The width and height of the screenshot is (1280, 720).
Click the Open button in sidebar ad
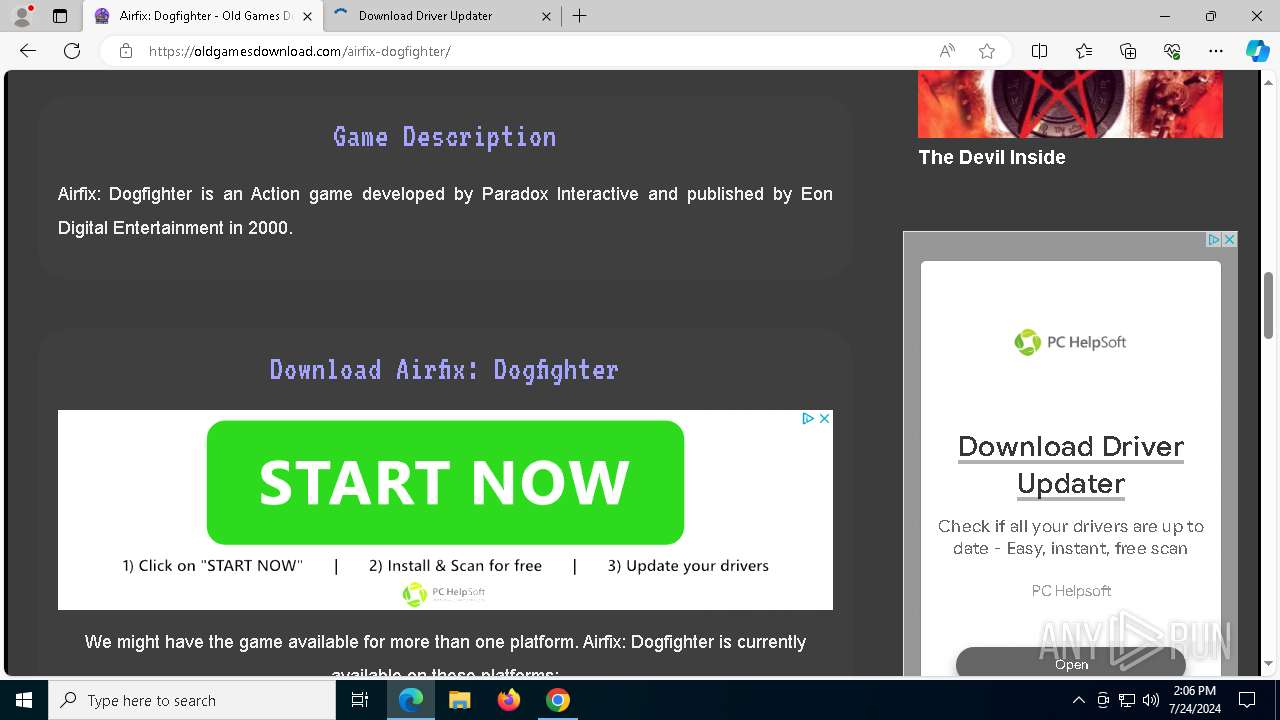(x=1071, y=663)
